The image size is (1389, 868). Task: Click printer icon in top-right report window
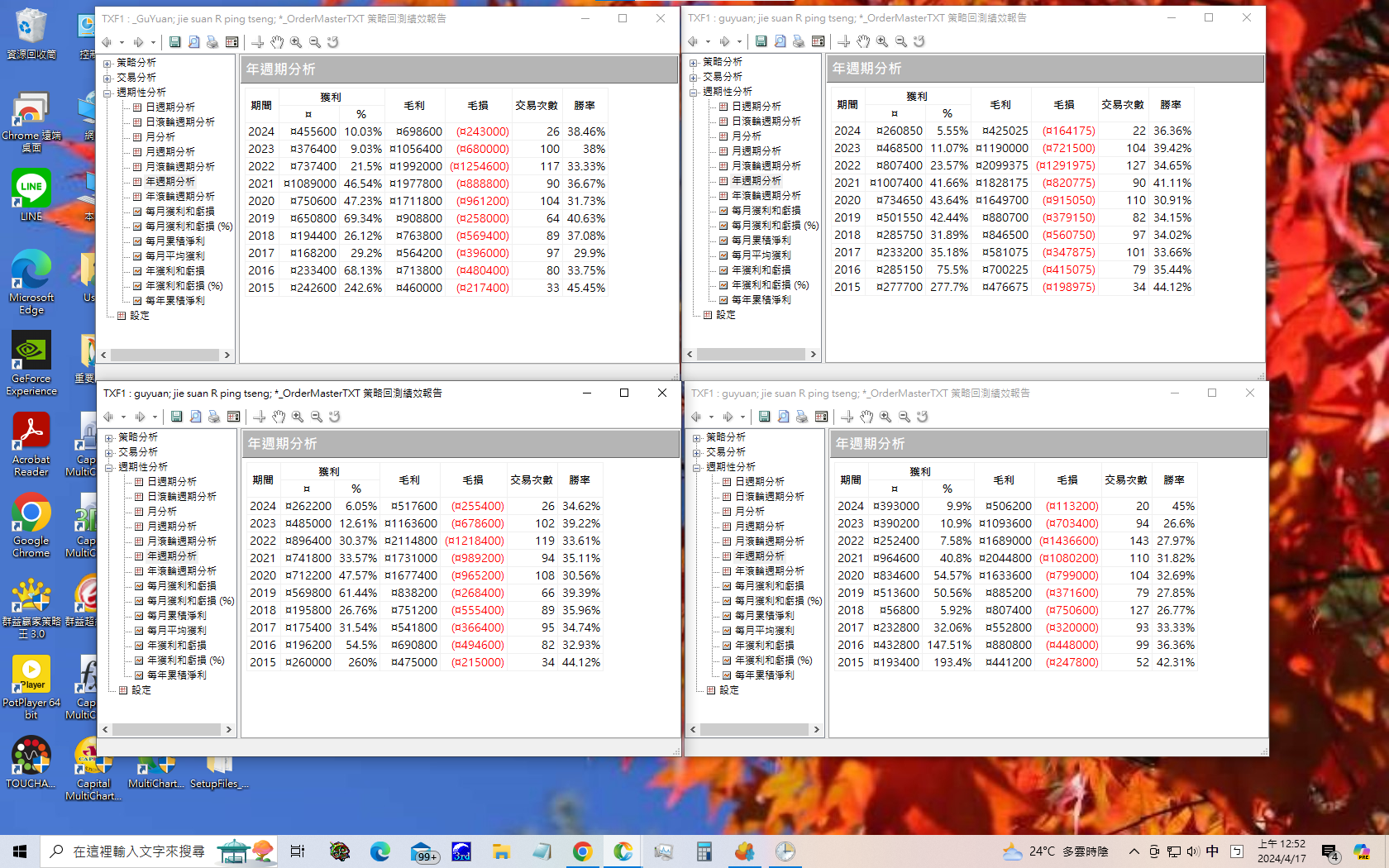click(799, 41)
